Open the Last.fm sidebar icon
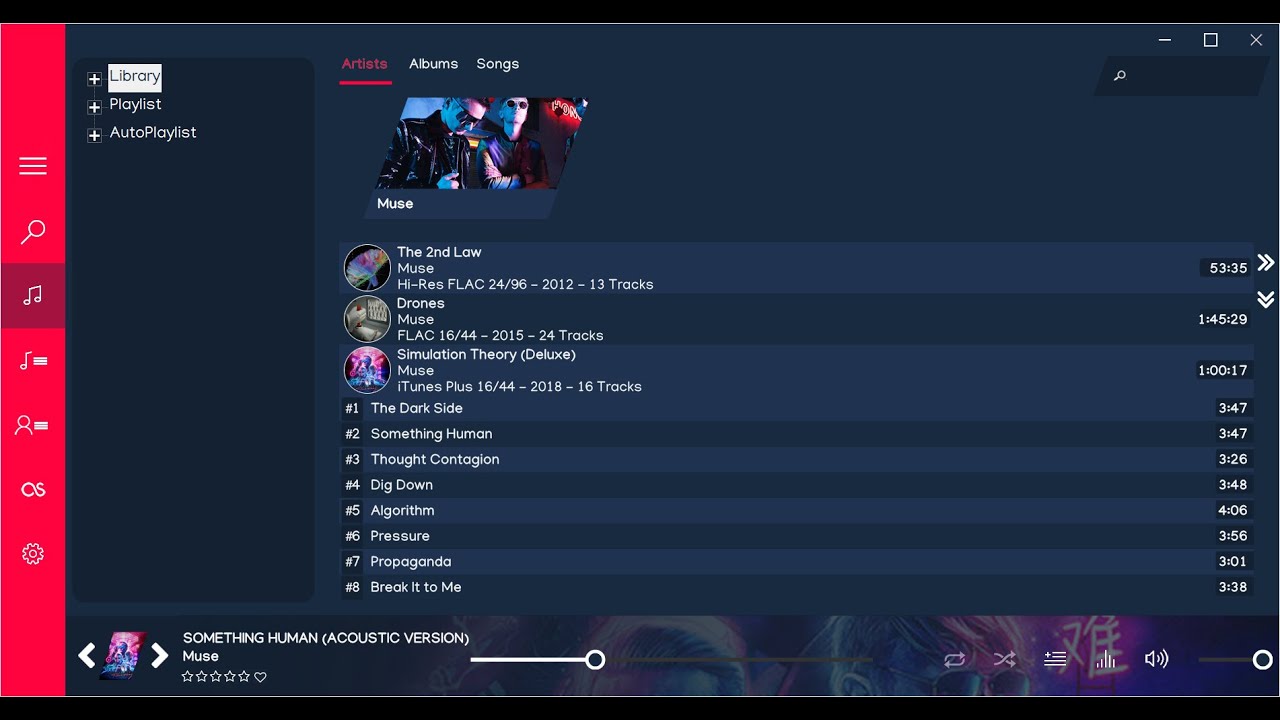This screenshot has width=1280, height=720. [33, 489]
